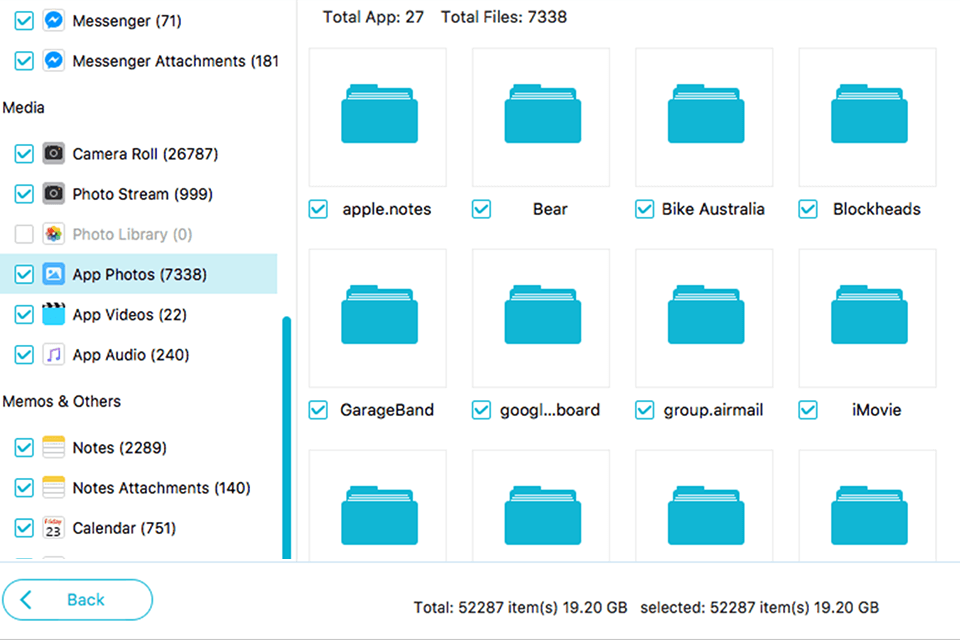Image resolution: width=960 pixels, height=640 pixels.
Task: Select Messenger (71) in the sidebar
Action: (x=127, y=21)
